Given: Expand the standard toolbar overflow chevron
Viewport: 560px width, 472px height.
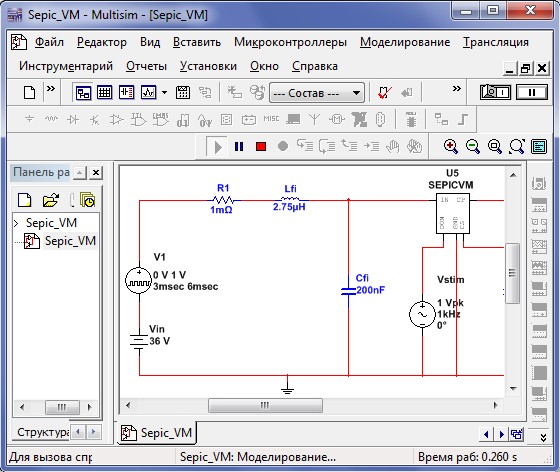Looking at the screenshot, I should pyautogui.click(x=51, y=89).
